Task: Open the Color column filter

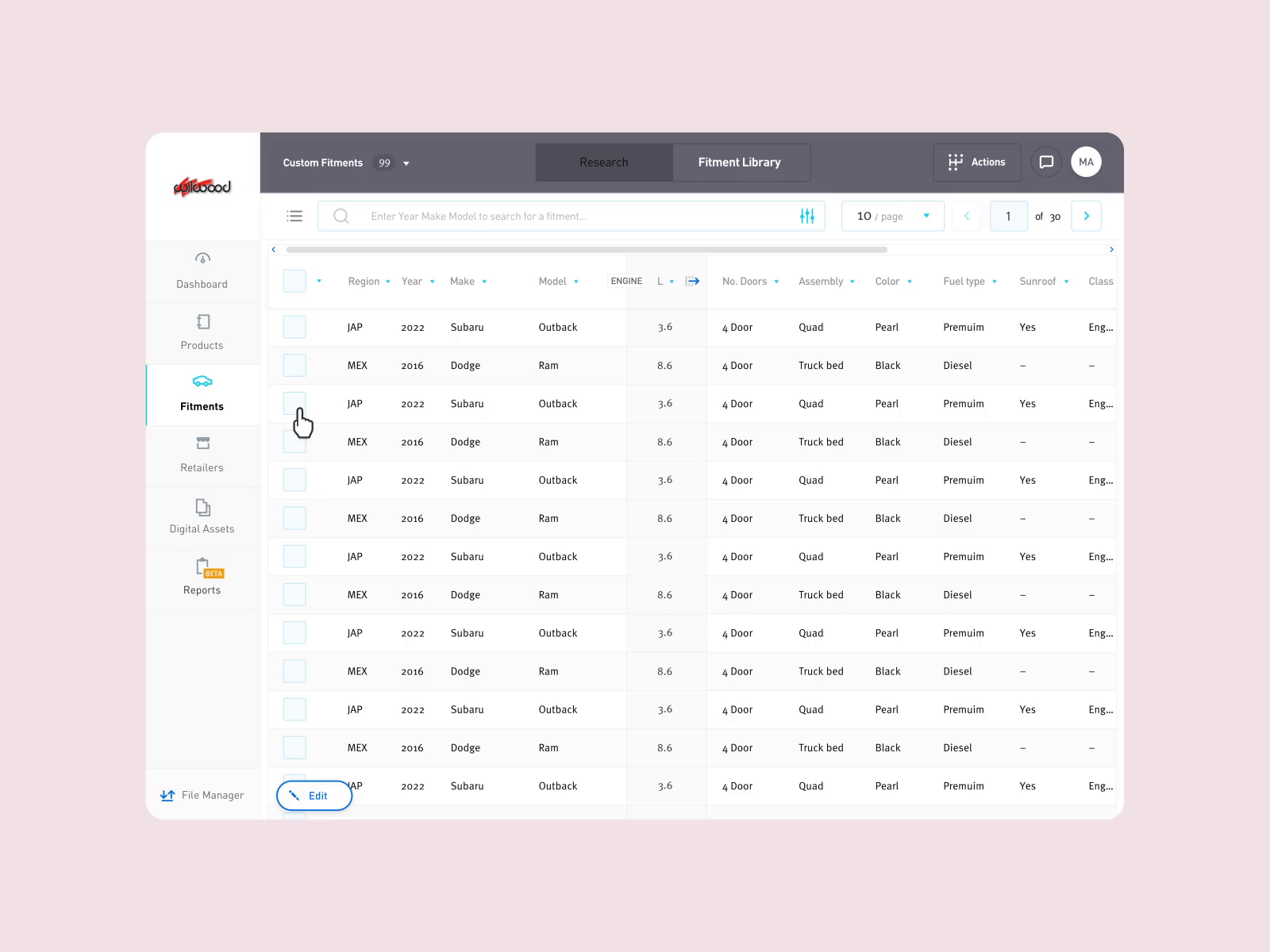Action: click(x=910, y=282)
